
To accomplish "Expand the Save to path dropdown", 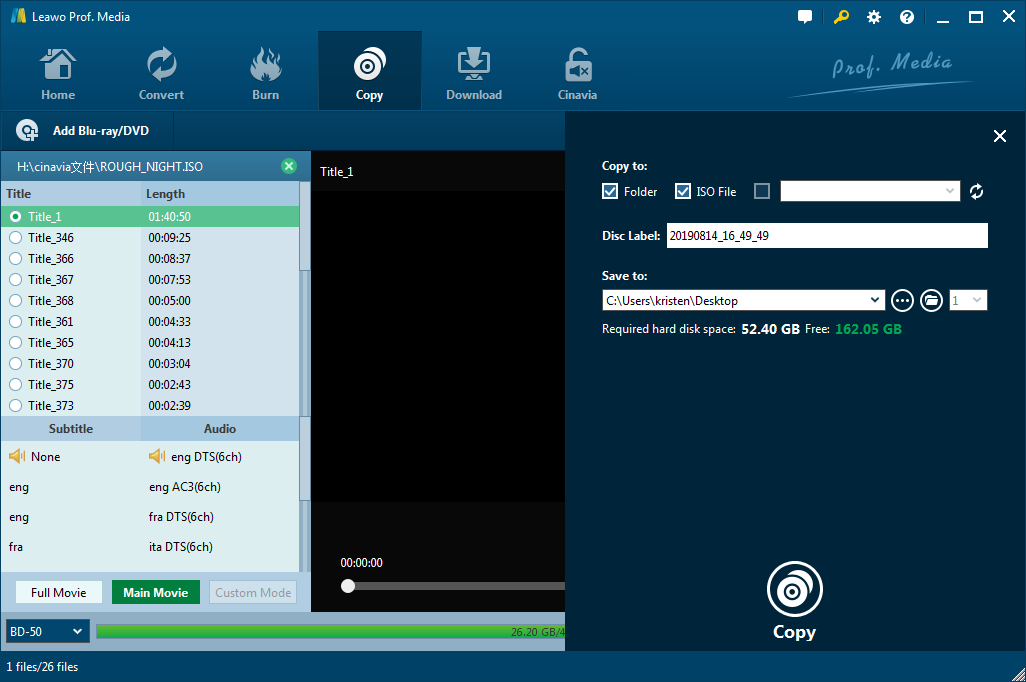I will coord(876,300).
